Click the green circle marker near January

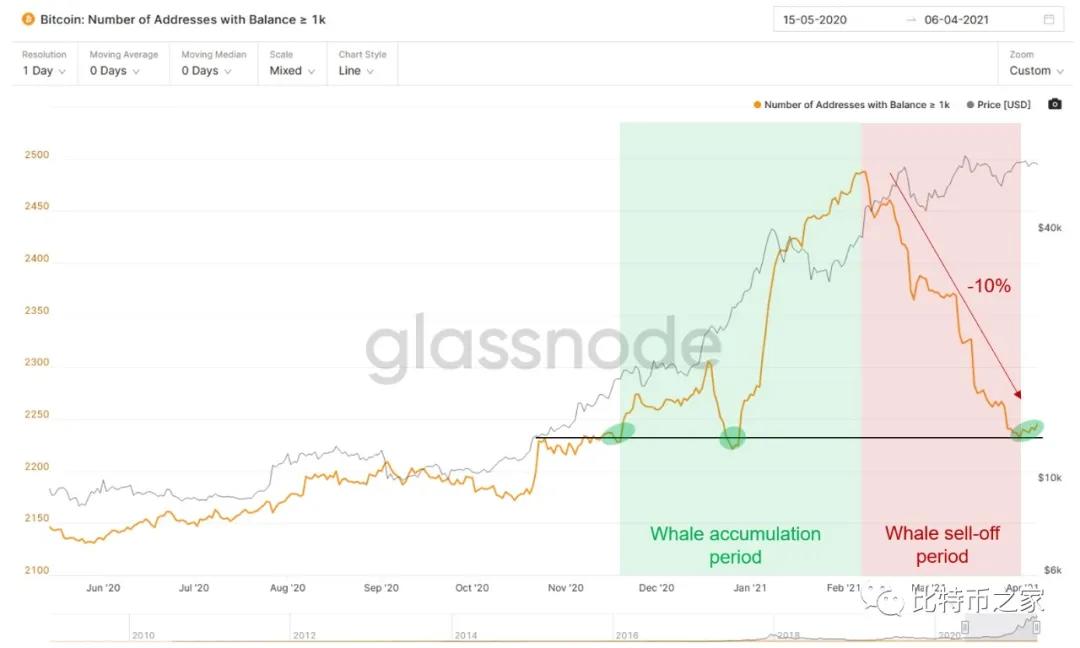coord(733,437)
